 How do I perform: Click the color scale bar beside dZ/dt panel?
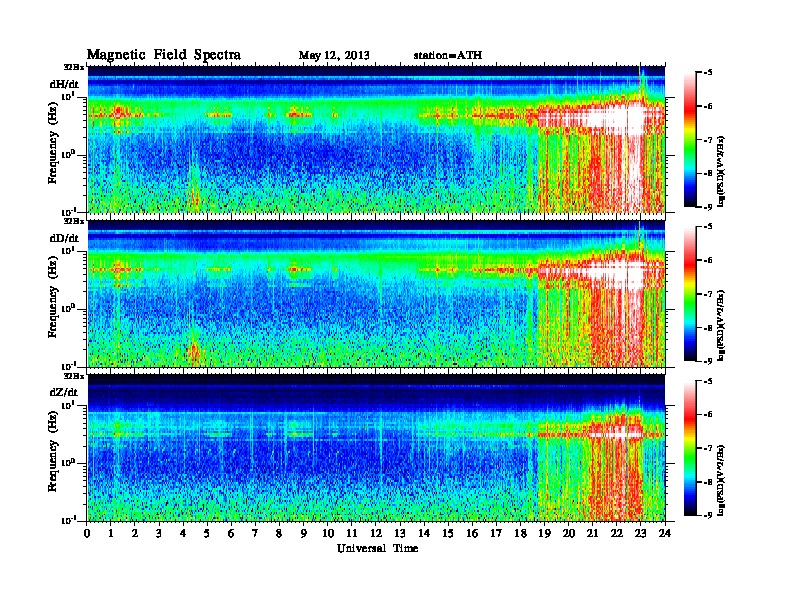690,448
